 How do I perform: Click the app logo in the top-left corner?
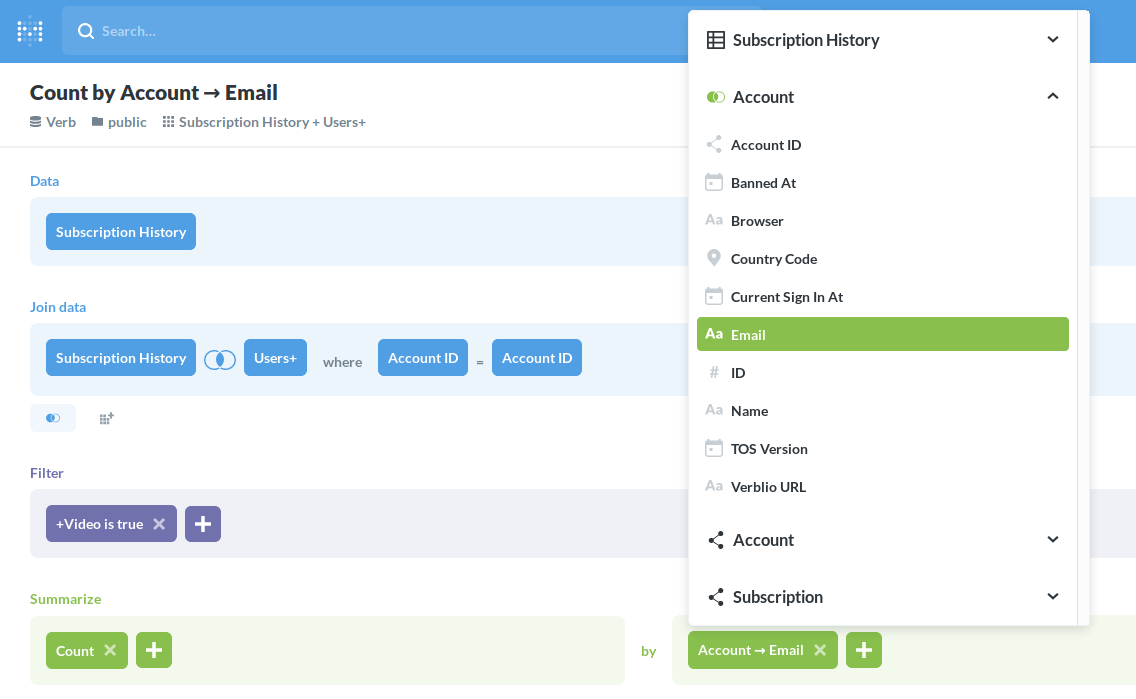pos(29,30)
